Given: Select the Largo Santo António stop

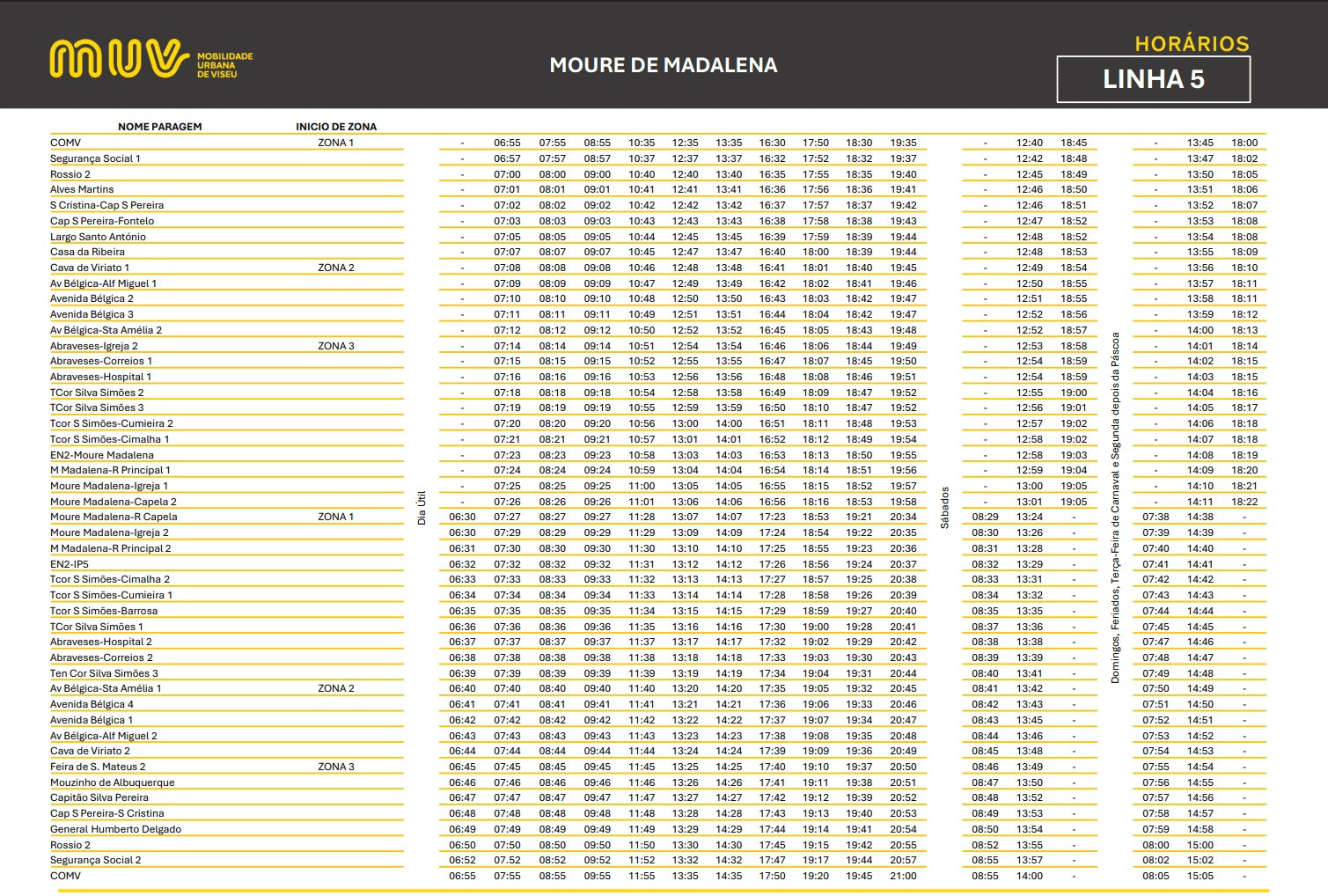Looking at the screenshot, I should [x=98, y=237].
